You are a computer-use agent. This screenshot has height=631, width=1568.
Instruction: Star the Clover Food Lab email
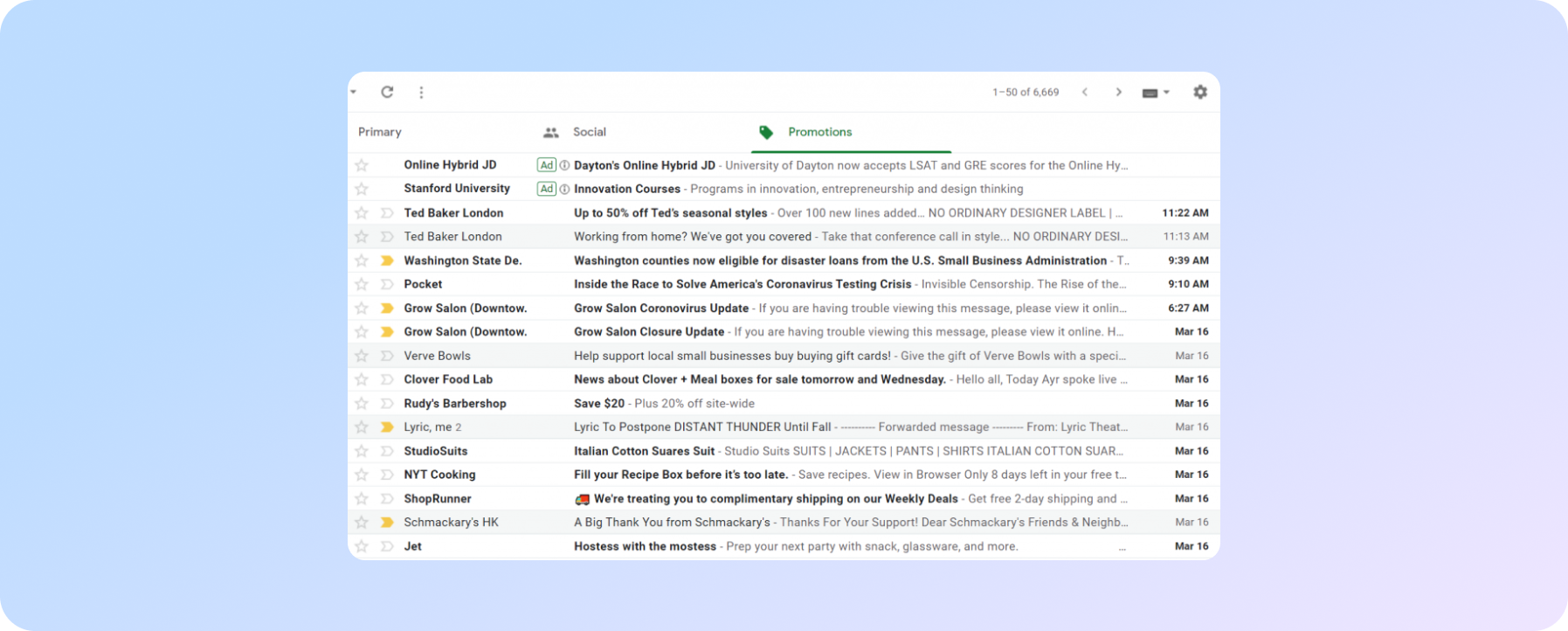362,379
